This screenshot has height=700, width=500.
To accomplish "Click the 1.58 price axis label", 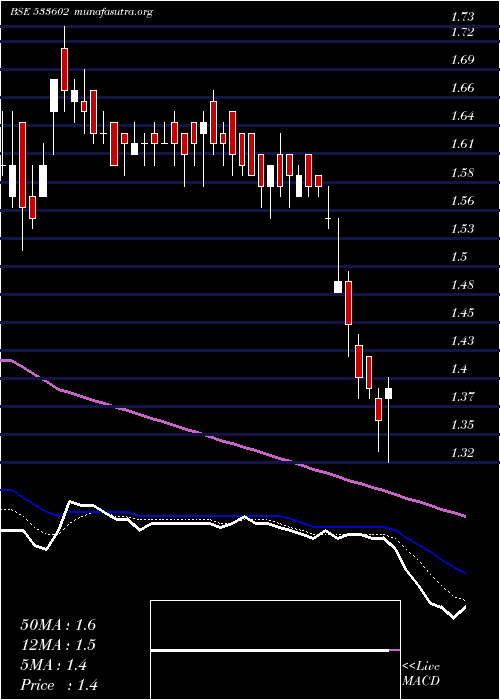I will click(x=463, y=173).
